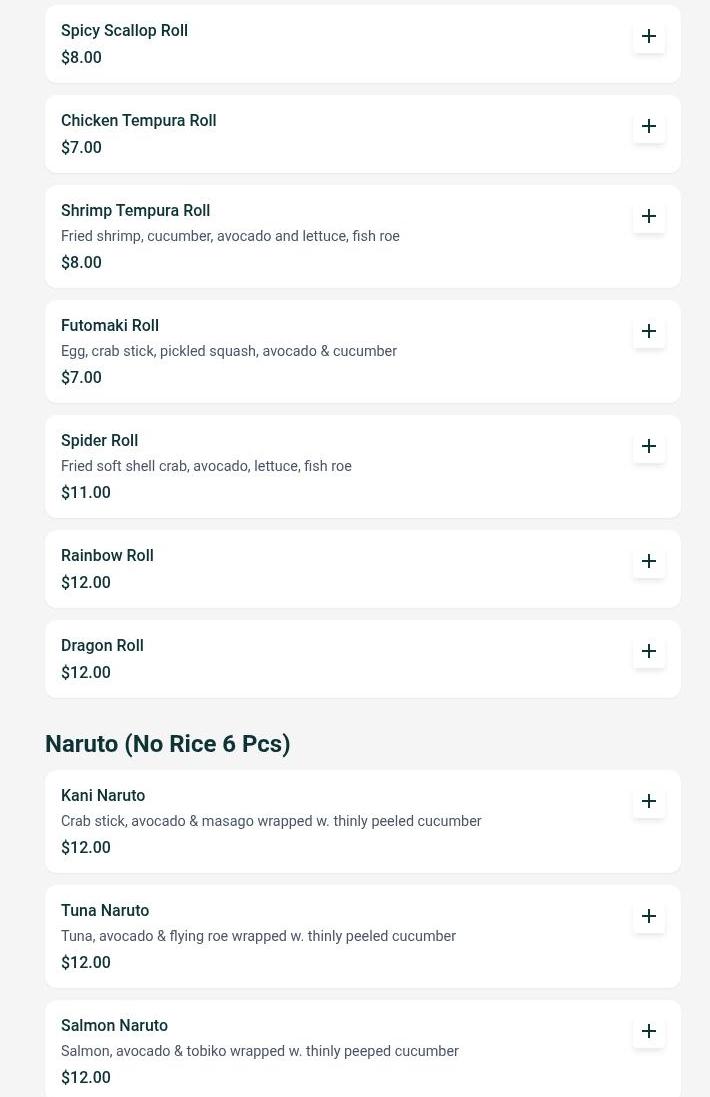710x1097 pixels.
Task: Click the Tuna Naruto title
Action: (x=105, y=910)
